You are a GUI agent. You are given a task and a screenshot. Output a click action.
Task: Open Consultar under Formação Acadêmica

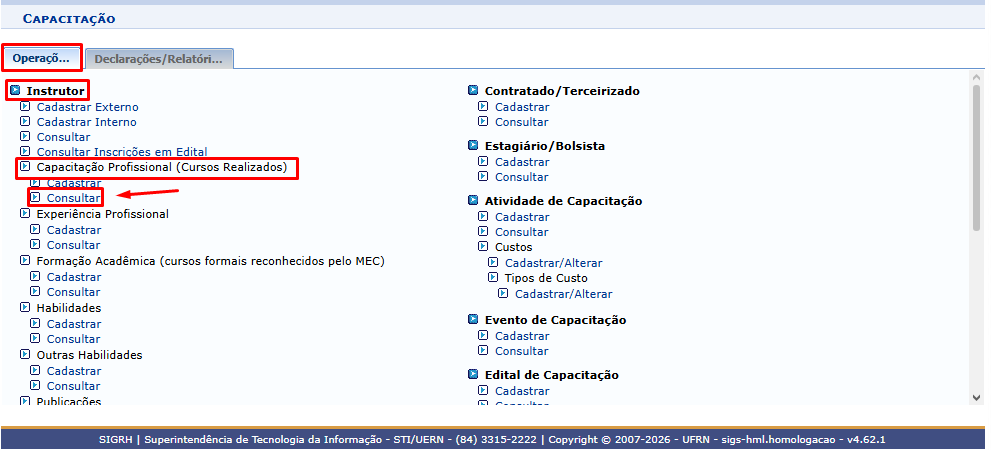click(x=73, y=292)
